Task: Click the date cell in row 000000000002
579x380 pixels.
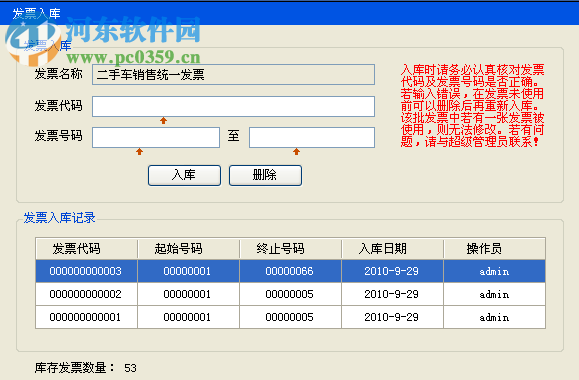Action: 392,294
